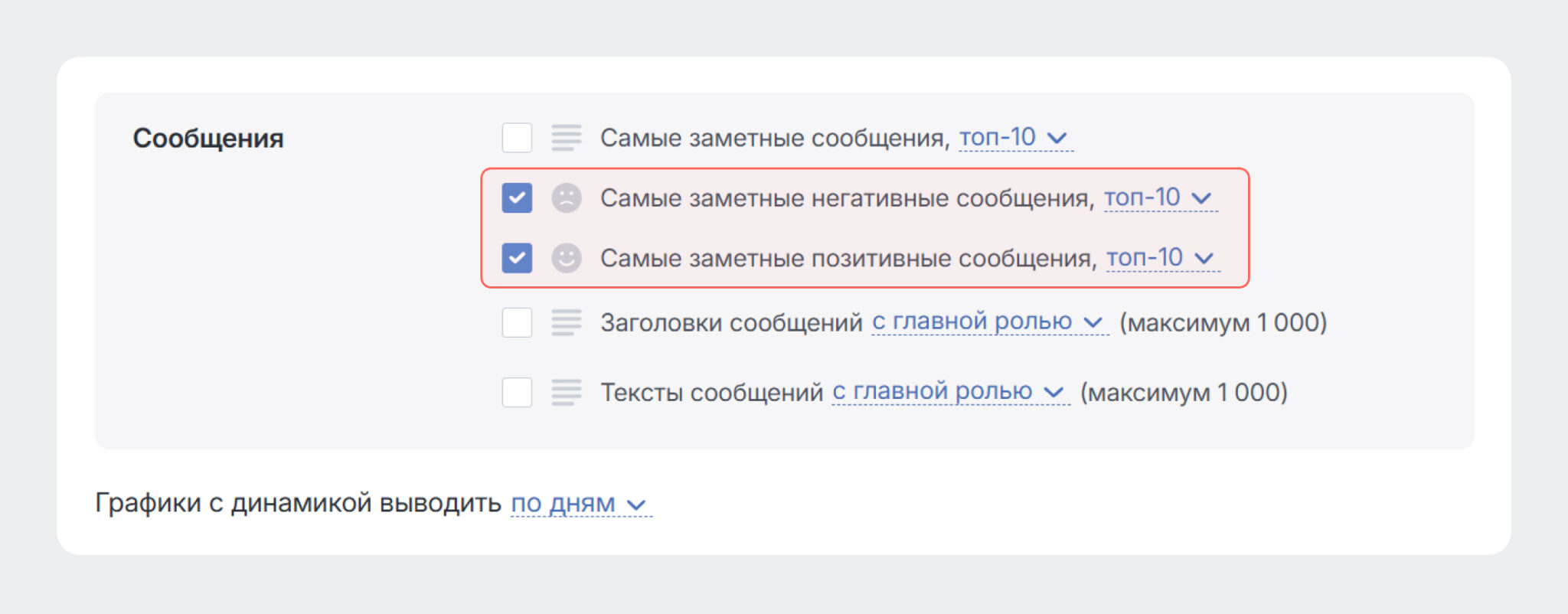1568x614 pixels.
Task: Click the smiley face positive messages icon
Action: click(567, 258)
